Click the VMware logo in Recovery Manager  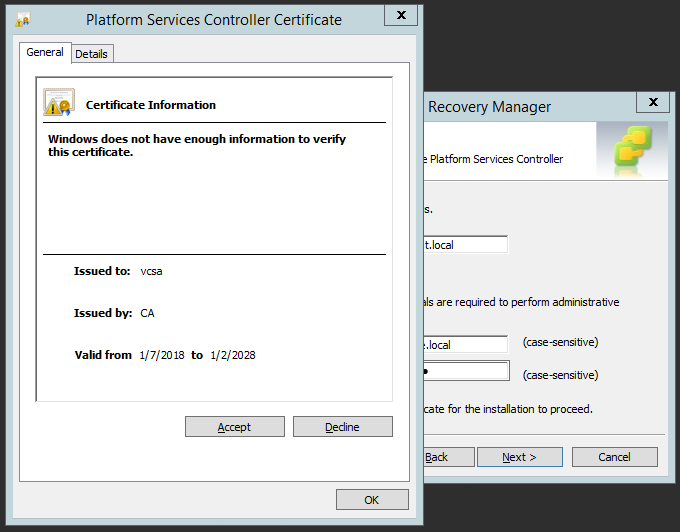tap(631, 150)
